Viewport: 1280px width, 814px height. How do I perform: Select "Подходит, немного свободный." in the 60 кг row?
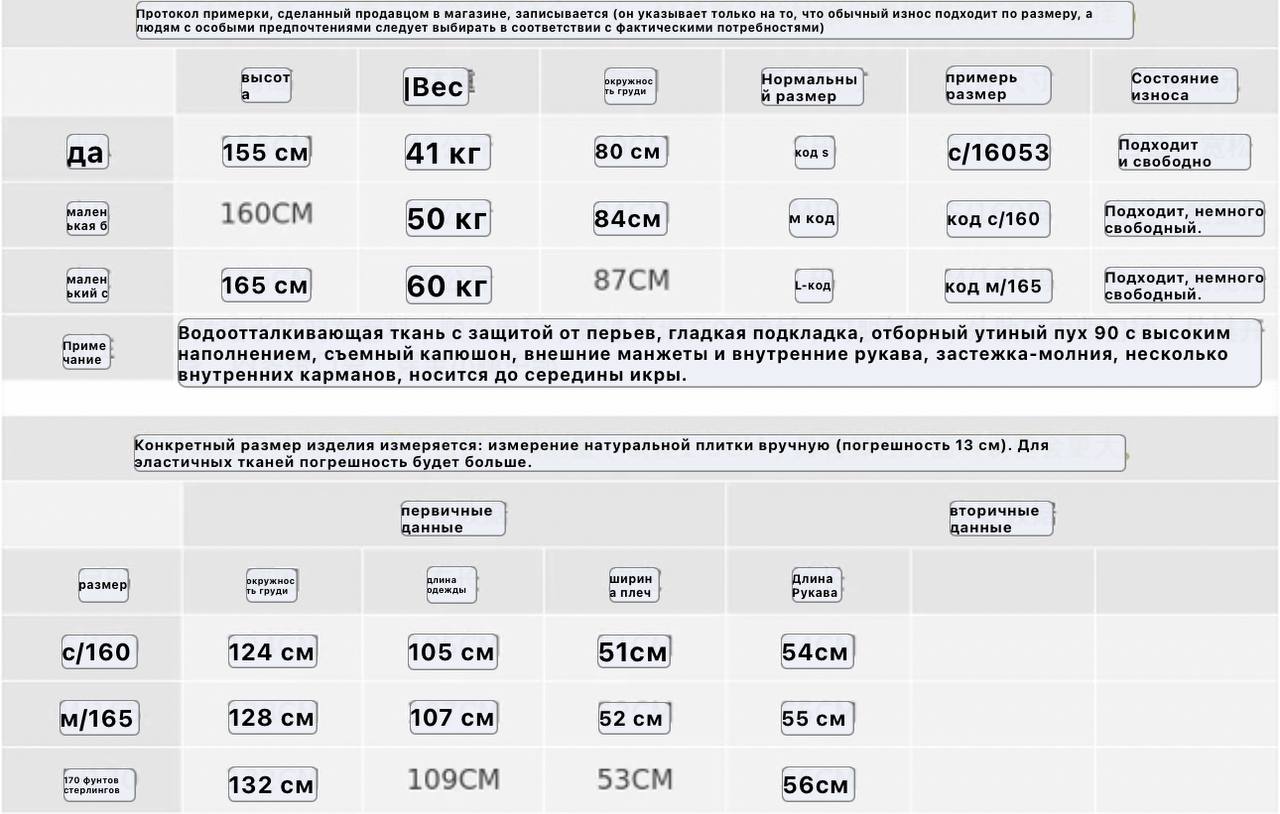(1184, 285)
